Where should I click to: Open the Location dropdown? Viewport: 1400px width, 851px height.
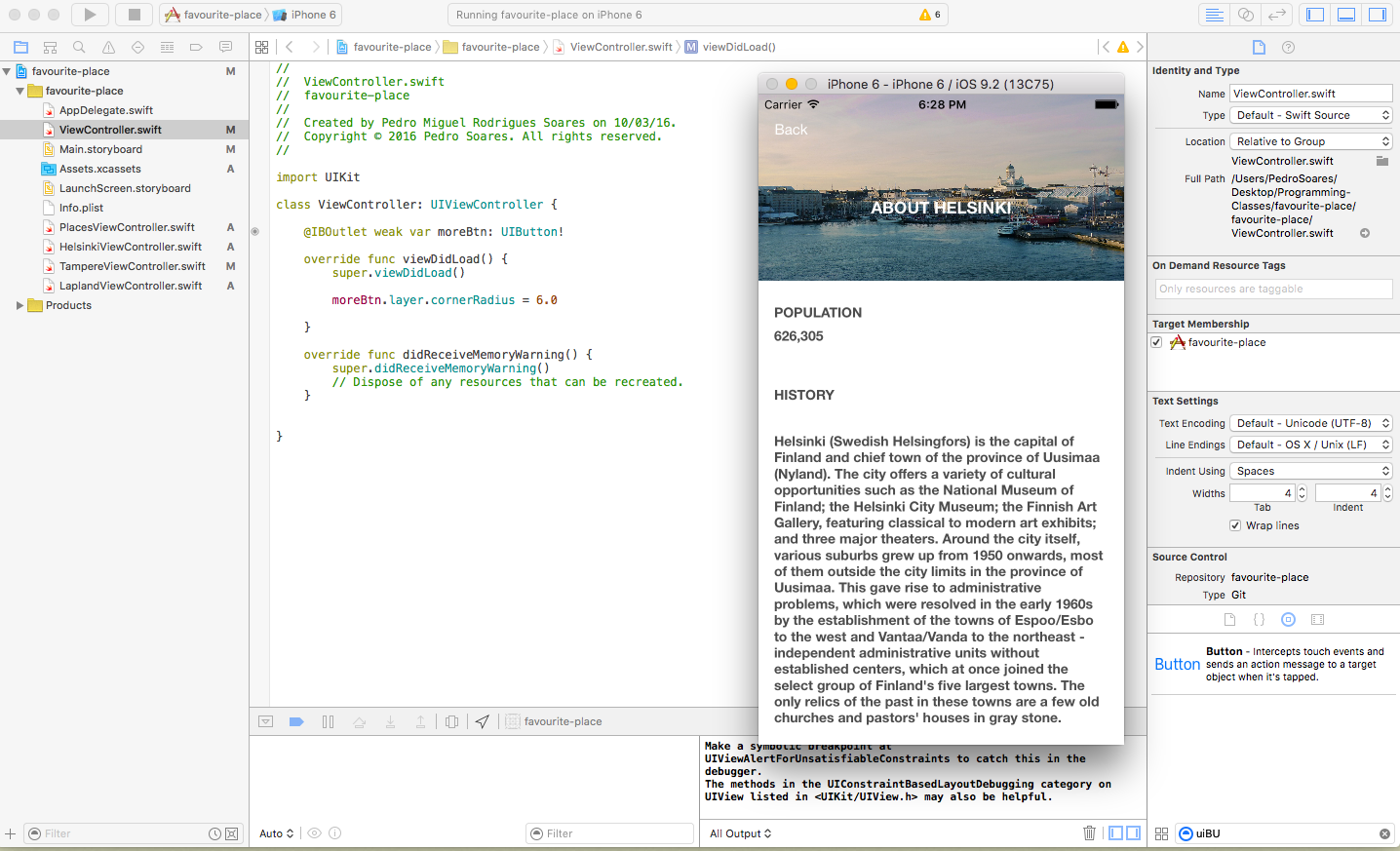tap(1311, 141)
